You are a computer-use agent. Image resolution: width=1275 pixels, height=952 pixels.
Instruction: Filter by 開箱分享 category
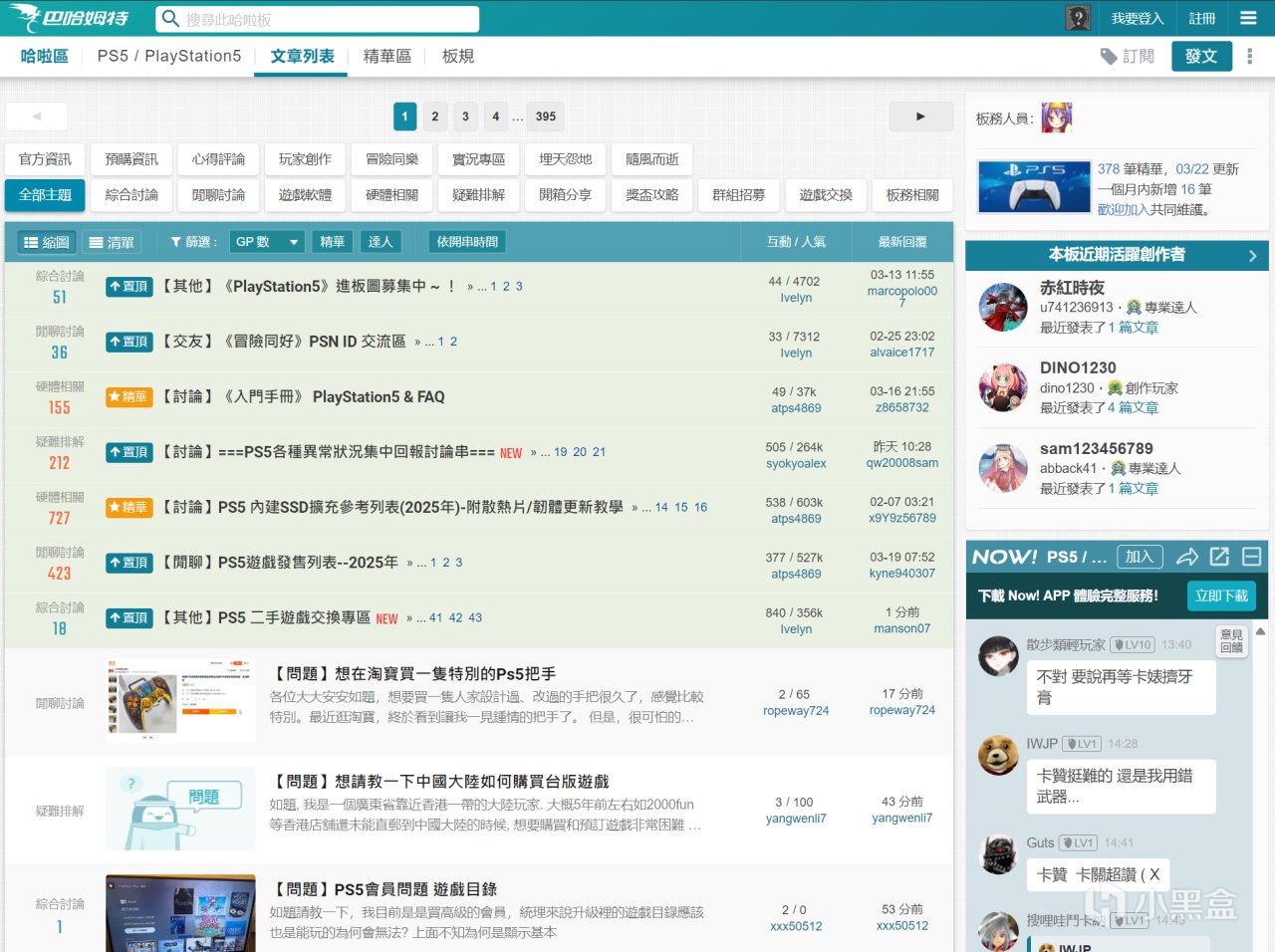(x=566, y=195)
